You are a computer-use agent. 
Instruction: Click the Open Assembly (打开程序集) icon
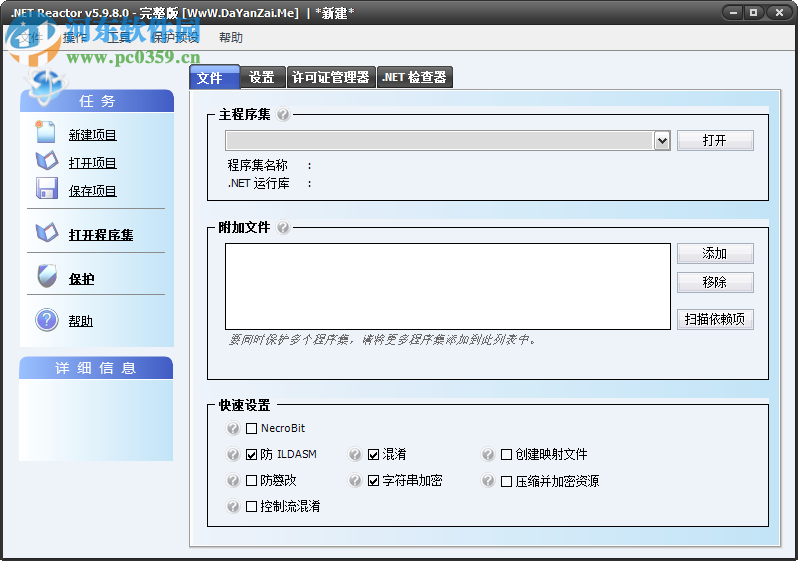click(47, 233)
